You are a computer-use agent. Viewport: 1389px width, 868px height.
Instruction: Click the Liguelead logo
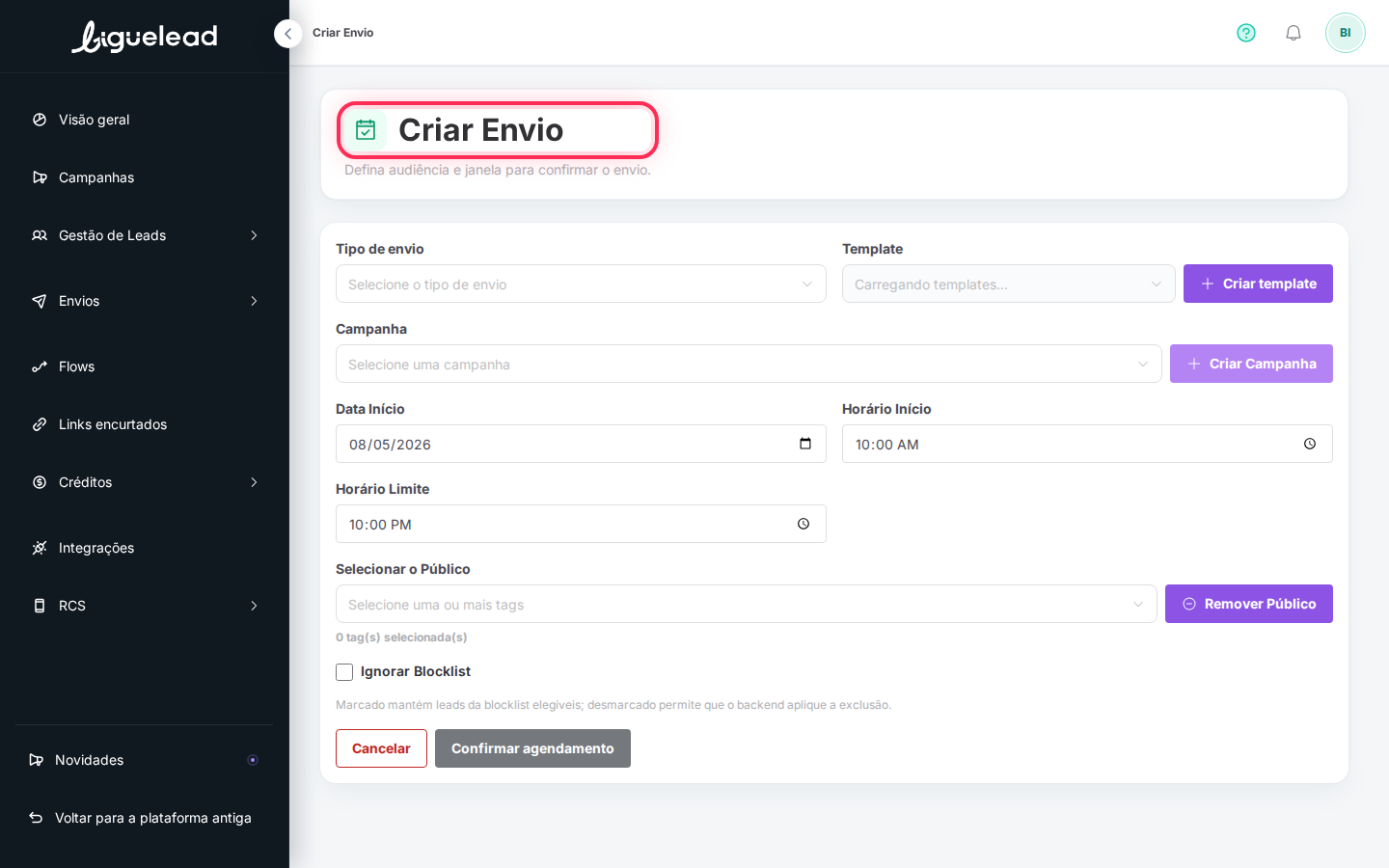click(x=145, y=37)
